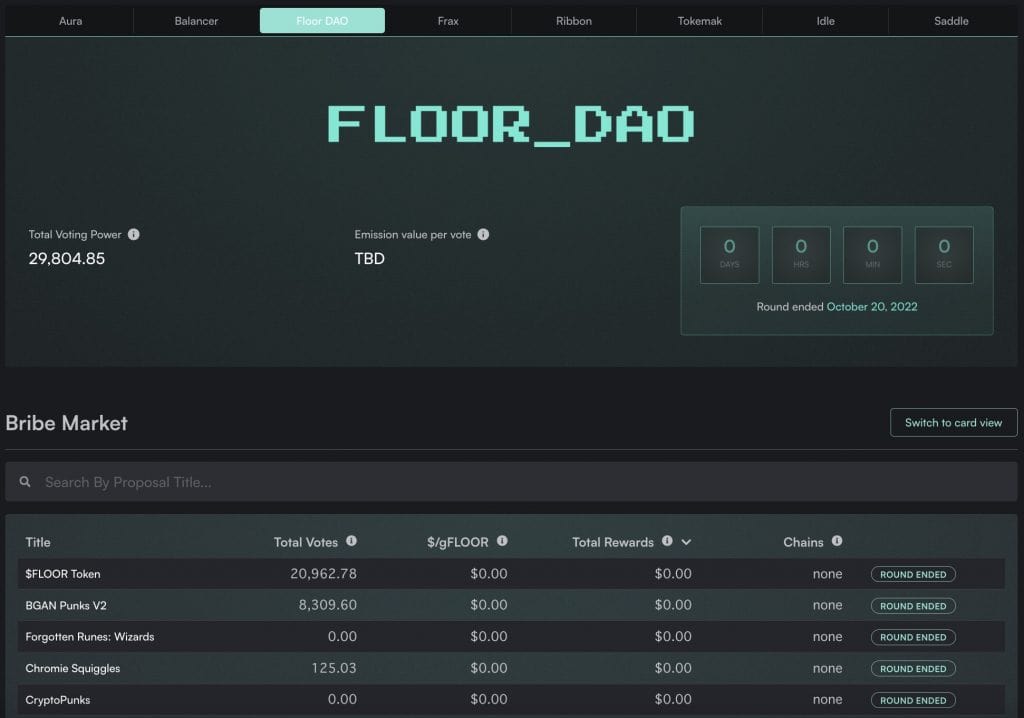Switch to the Balancer tab
Image resolution: width=1024 pixels, height=718 pixels.
pos(196,21)
